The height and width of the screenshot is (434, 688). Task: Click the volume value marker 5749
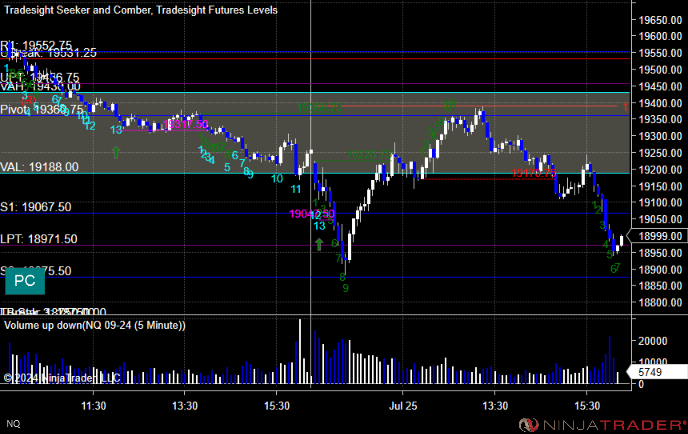657,372
